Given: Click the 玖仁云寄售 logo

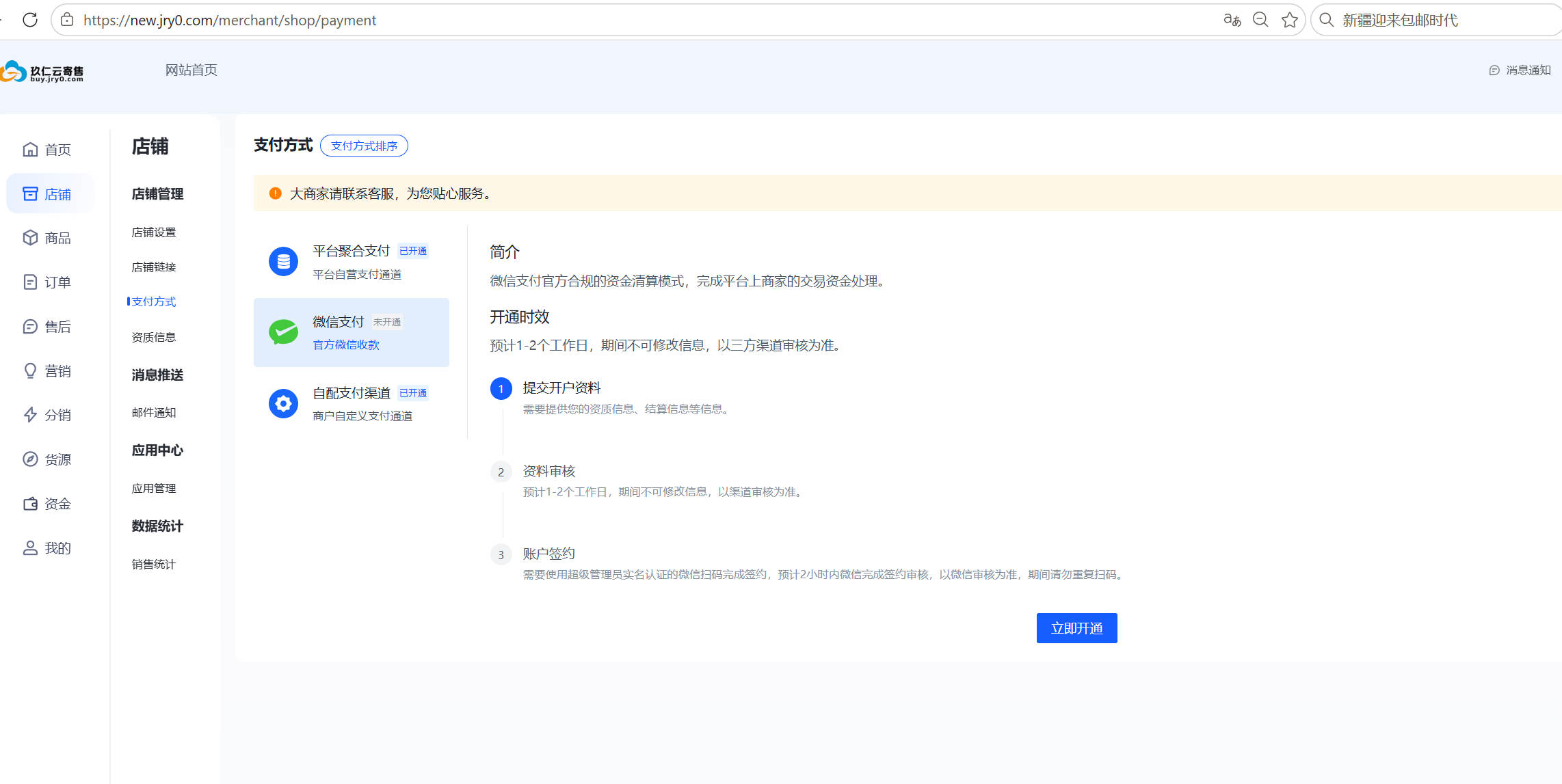Looking at the screenshot, I should coord(42,72).
